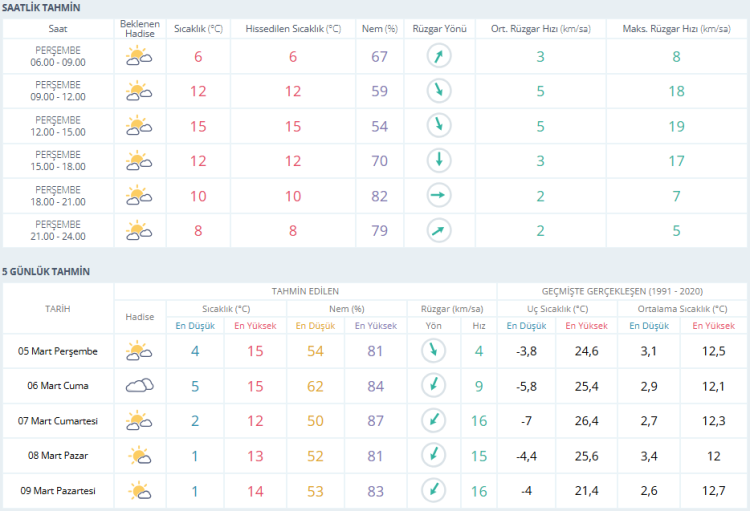The height and width of the screenshot is (511, 750).
Task: Click the Rüzgar Yönü column header
Action: (x=438, y=28)
